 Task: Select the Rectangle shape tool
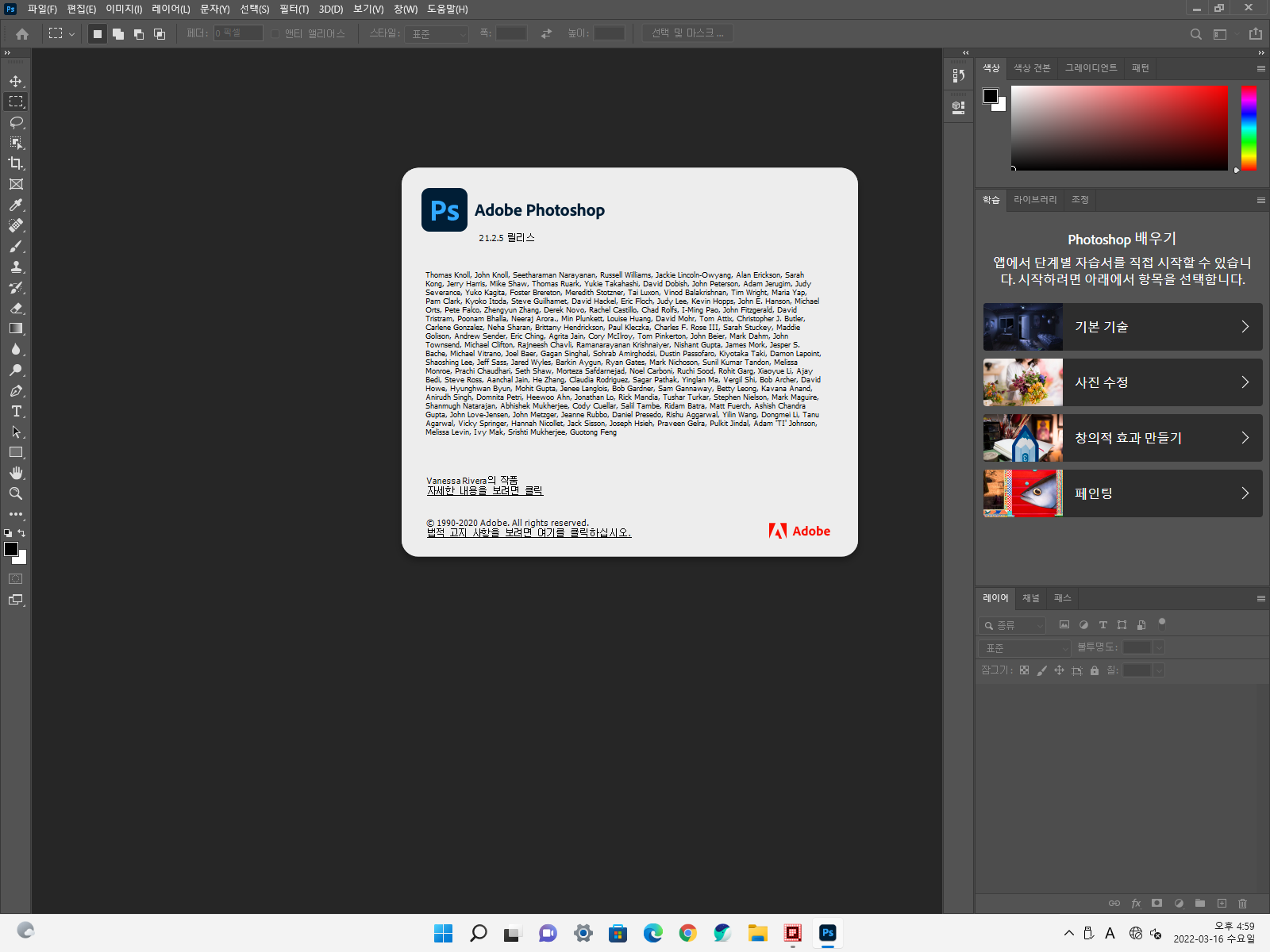(16, 452)
